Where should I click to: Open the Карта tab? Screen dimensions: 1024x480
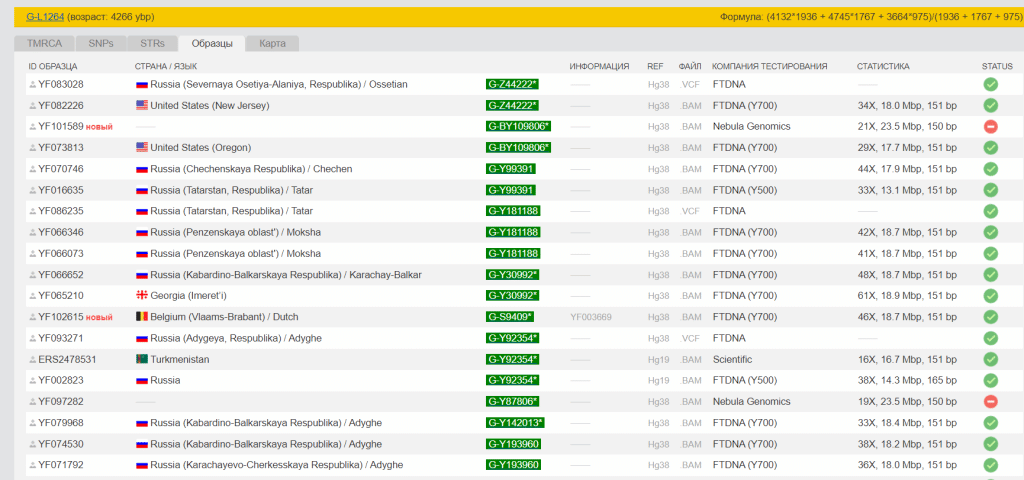[272, 43]
